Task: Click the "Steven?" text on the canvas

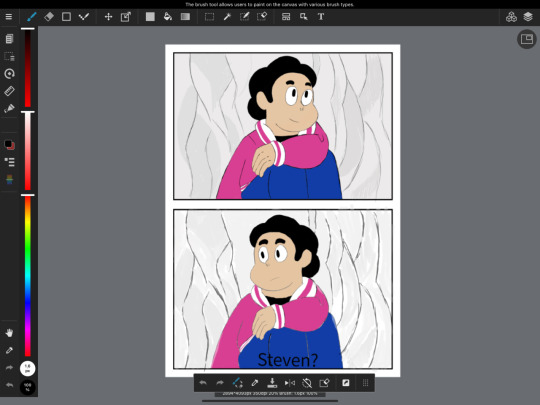Action: [288, 360]
